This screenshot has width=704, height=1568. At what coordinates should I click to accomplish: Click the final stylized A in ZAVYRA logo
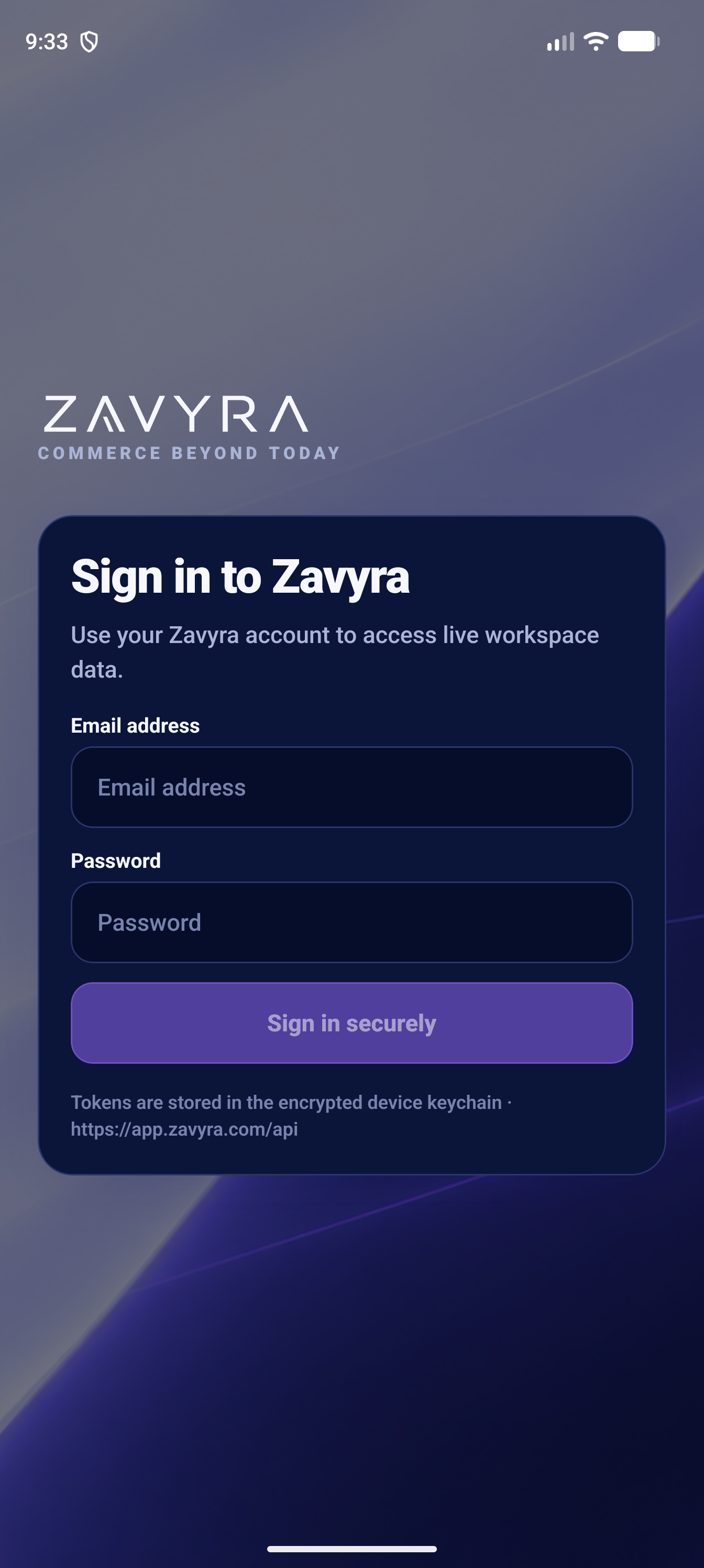point(289,414)
